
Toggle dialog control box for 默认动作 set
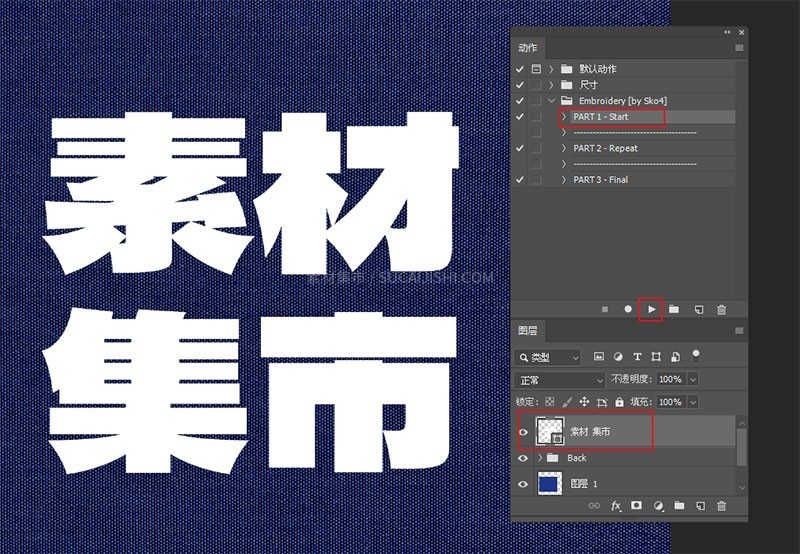point(536,69)
